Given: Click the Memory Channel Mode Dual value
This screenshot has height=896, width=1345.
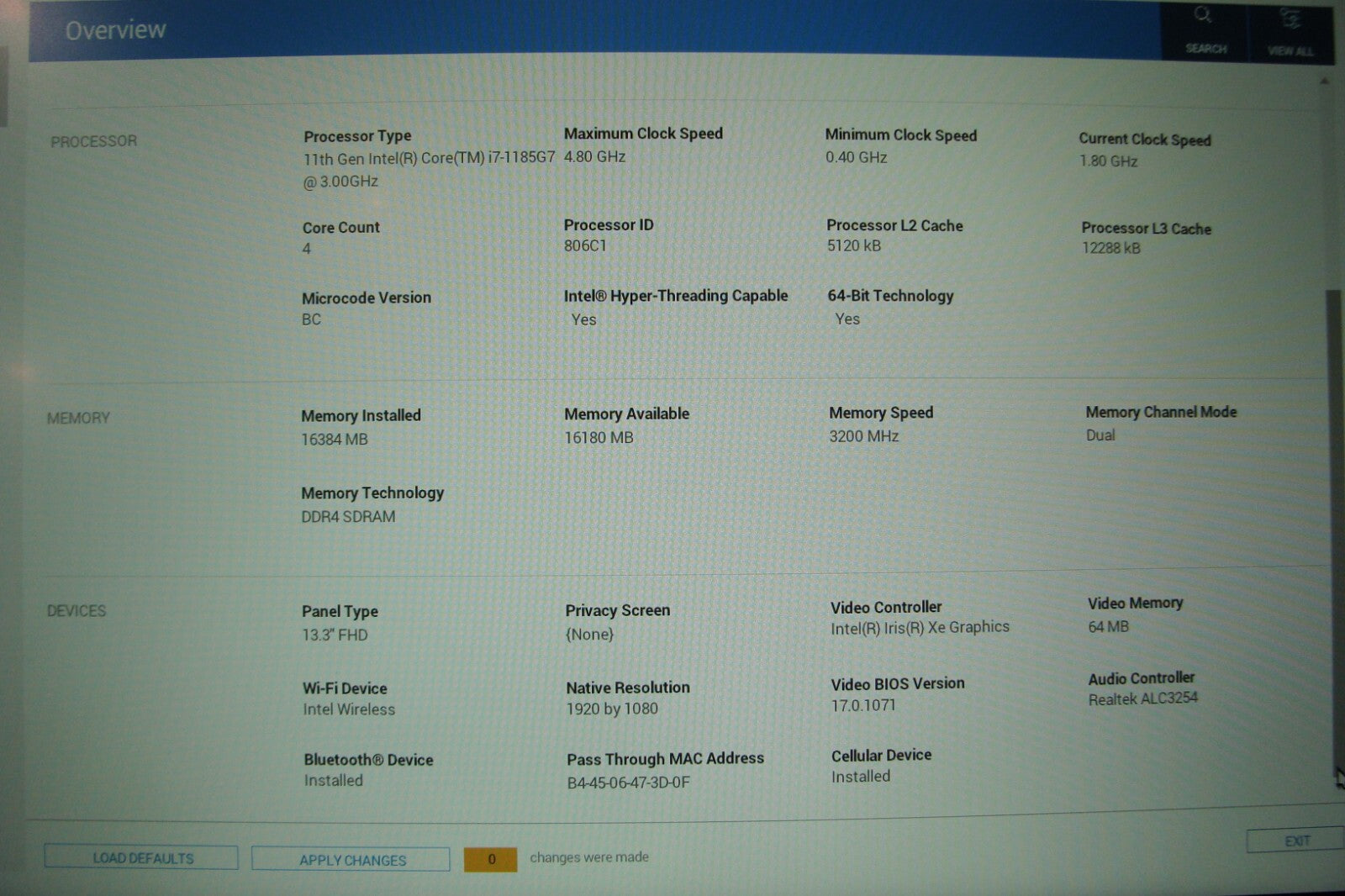Looking at the screenshot, I should [1100, 435].
